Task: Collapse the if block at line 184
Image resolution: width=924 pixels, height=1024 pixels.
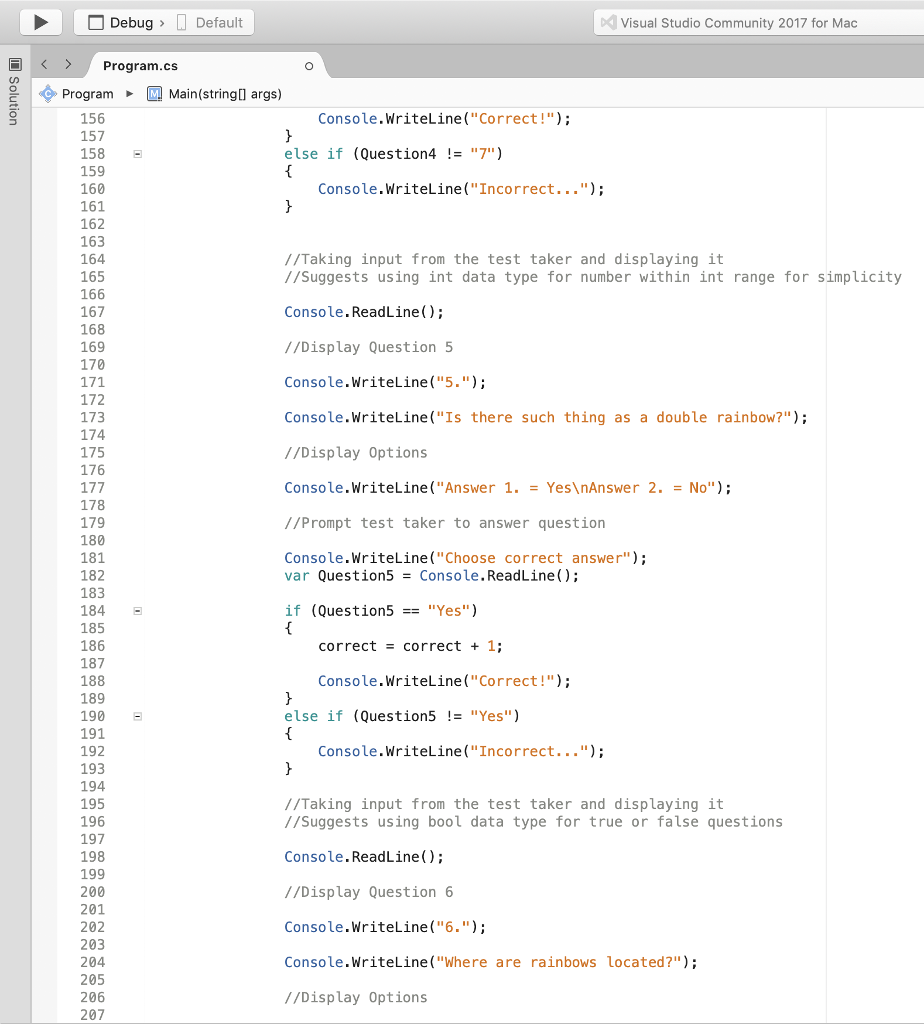Action: (x=137, y=610)
